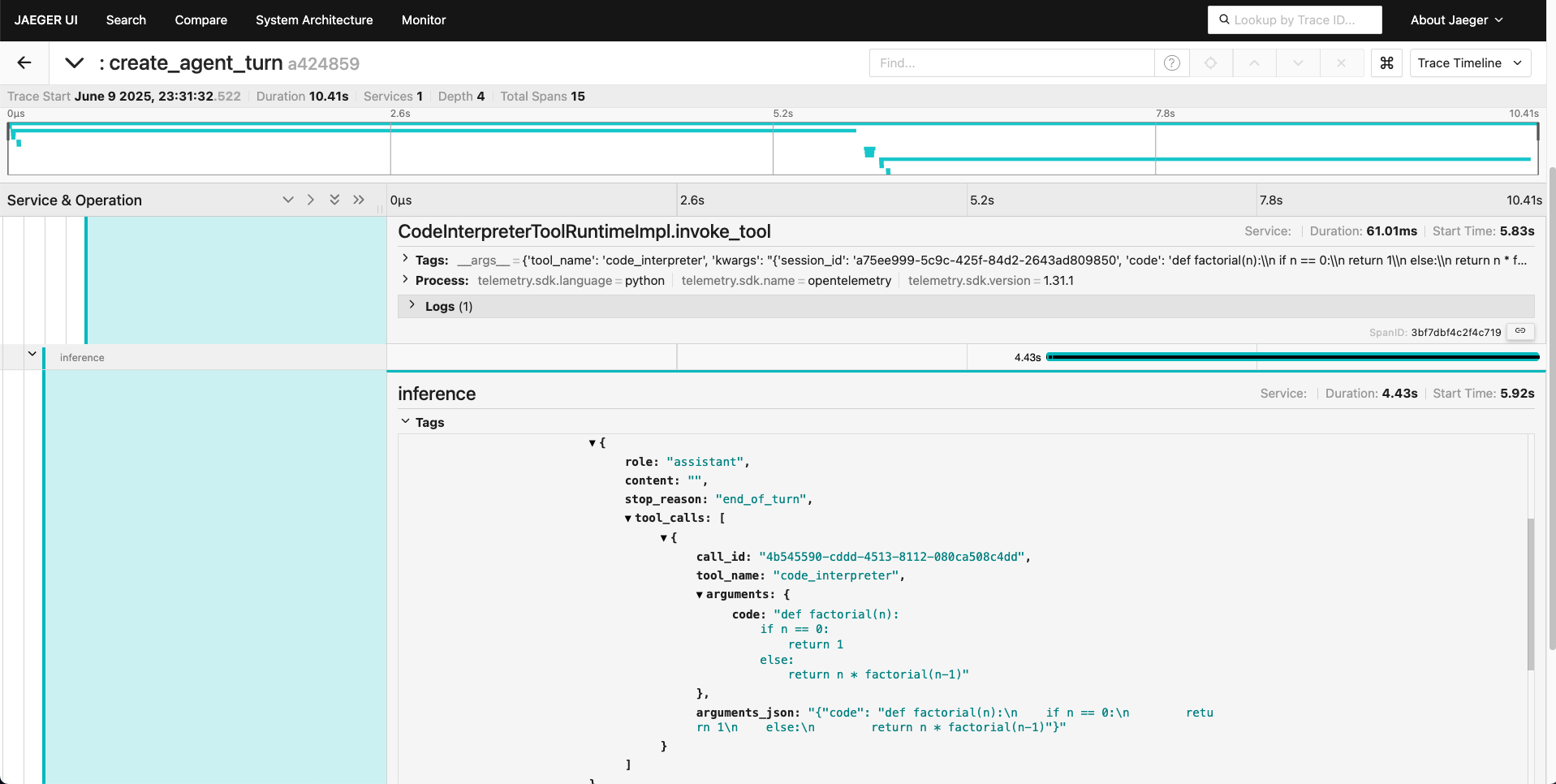Collapse all spans double-chevron right

(x=359, y=200)
